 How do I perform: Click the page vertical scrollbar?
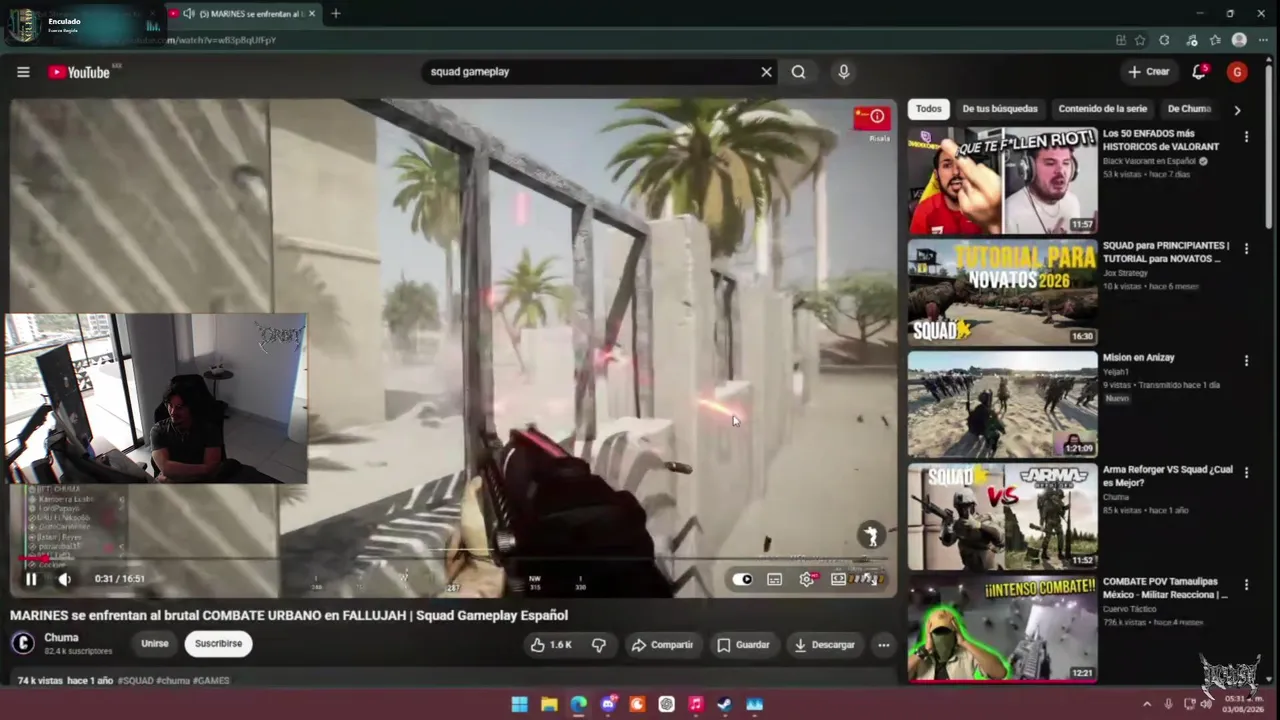pos(1270,145)
